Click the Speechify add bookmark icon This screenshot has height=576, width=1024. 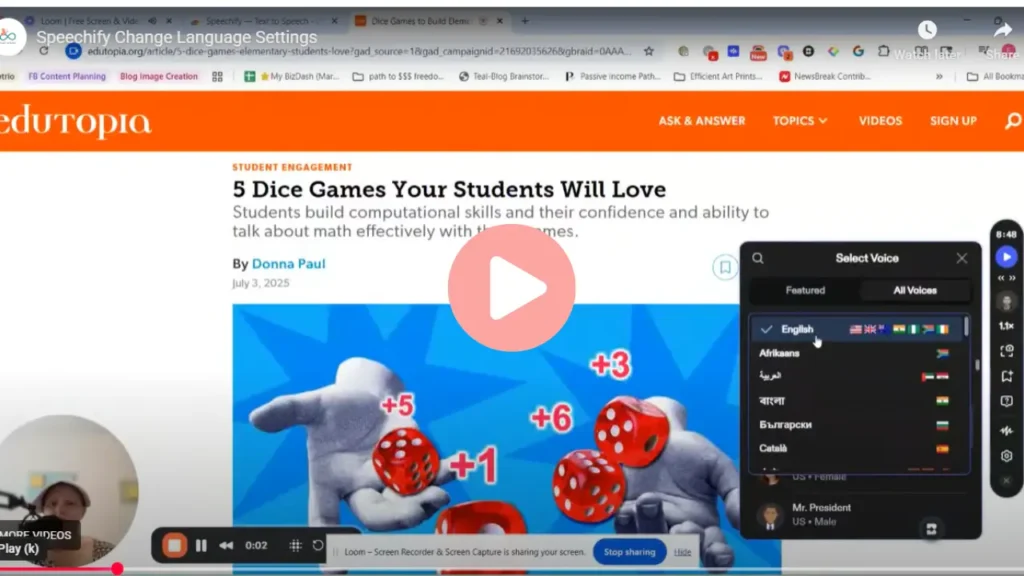(x=1006, y=376)
